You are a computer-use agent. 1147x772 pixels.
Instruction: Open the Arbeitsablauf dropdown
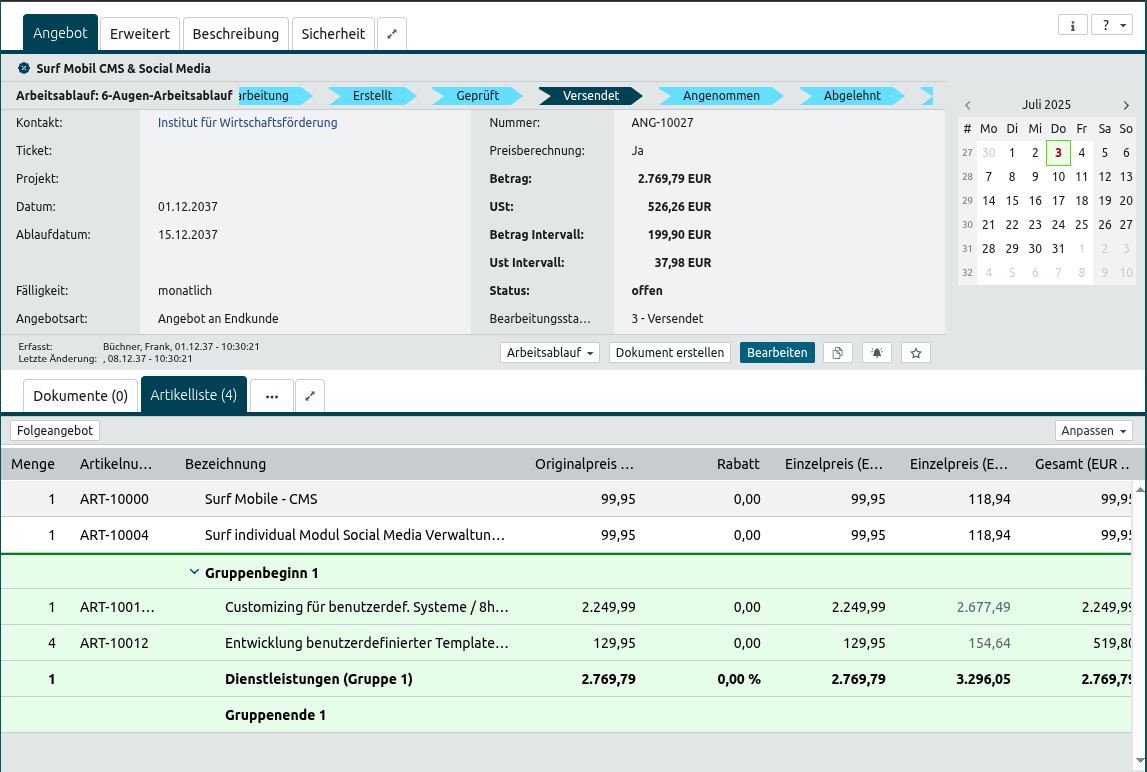coord(550,353)
